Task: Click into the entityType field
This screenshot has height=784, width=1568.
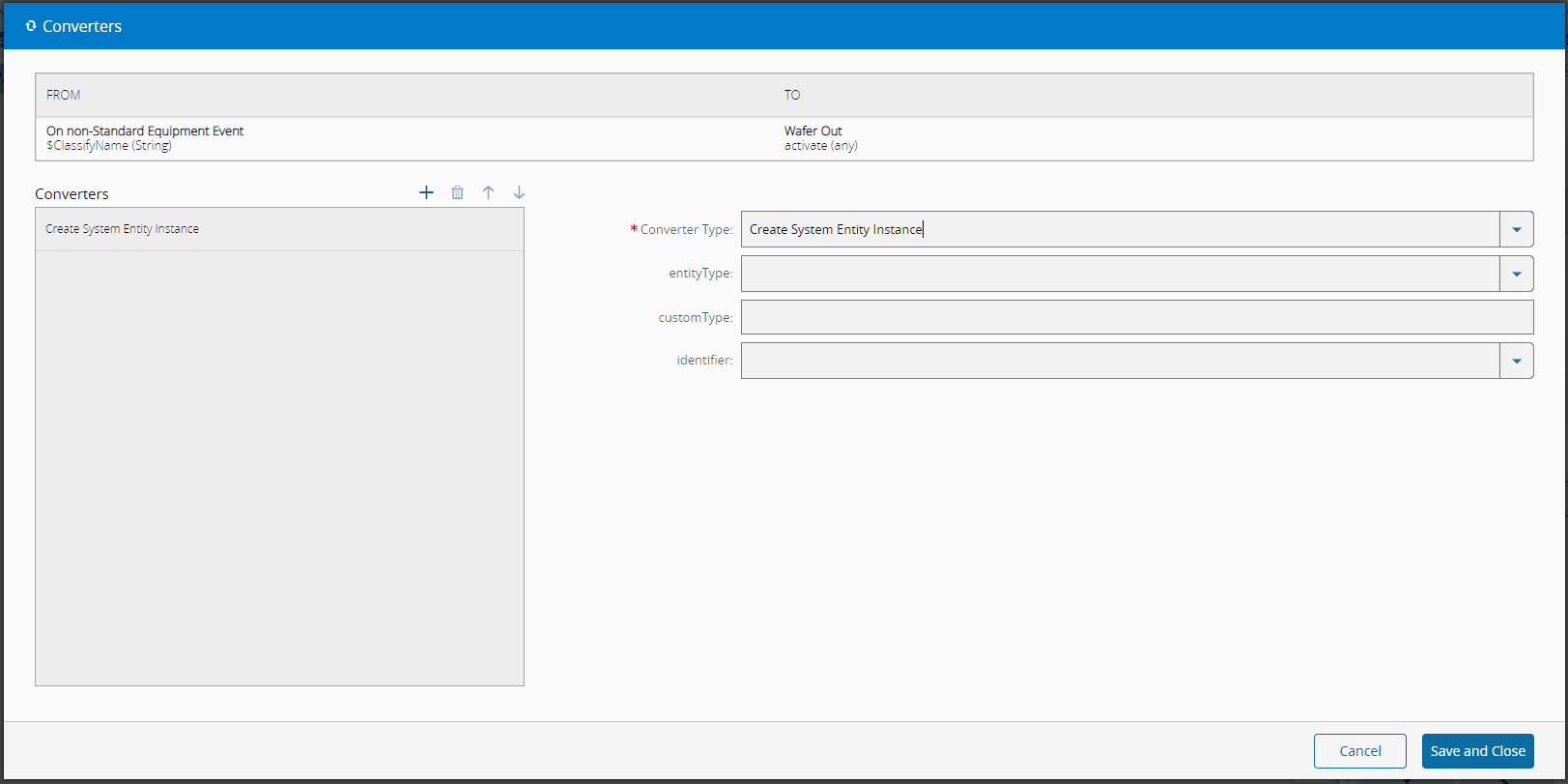Action: [1119, 274]
